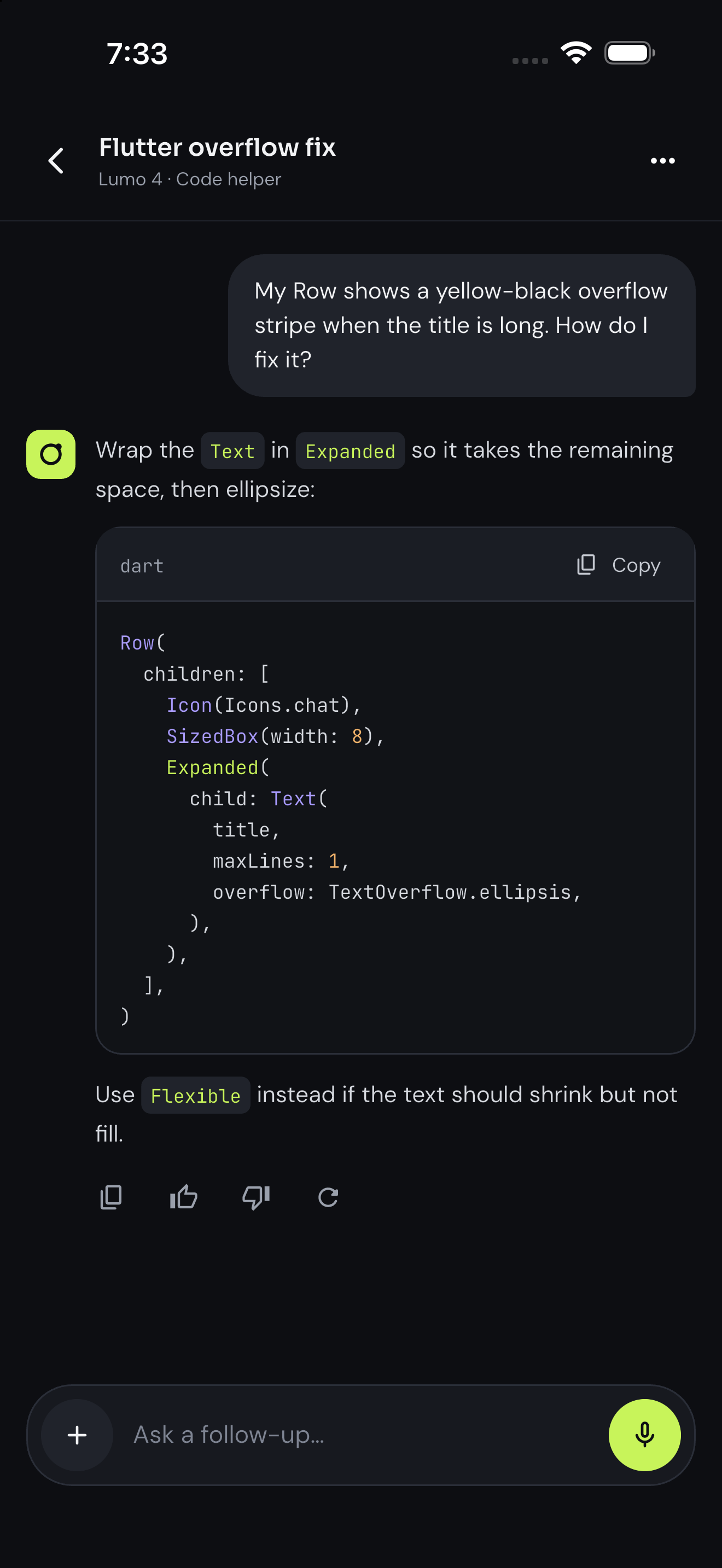This screenshot has height=1568, width=722.
Task: Tap the 'maxLines: 1,' code line
Action: click(281, 861)
